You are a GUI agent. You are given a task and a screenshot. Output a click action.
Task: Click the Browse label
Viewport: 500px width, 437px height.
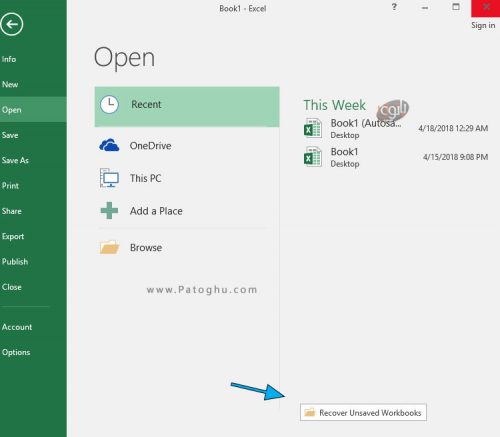(146, 247)
